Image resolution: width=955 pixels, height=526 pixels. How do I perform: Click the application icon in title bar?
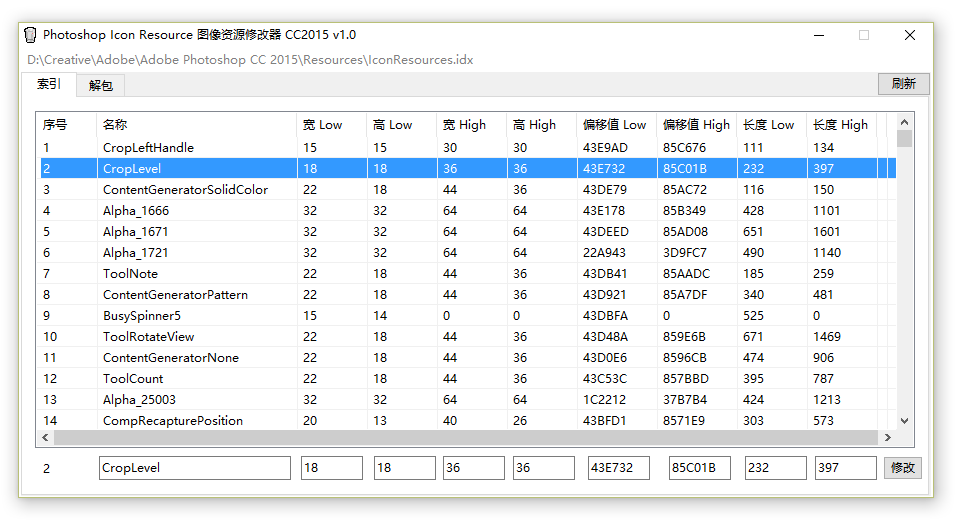pyautogui.click(x=30, y=35)
